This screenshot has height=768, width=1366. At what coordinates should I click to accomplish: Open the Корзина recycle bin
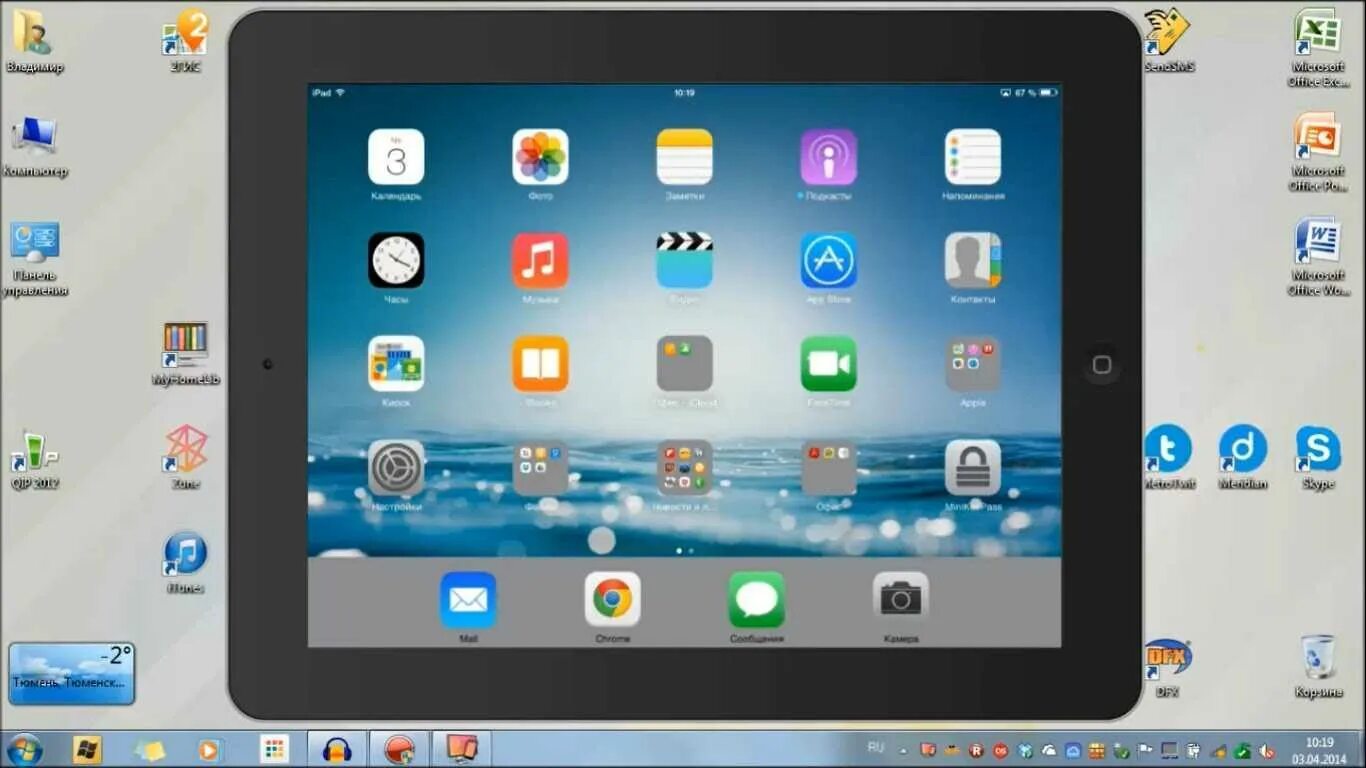click(x=1318, y=667)
